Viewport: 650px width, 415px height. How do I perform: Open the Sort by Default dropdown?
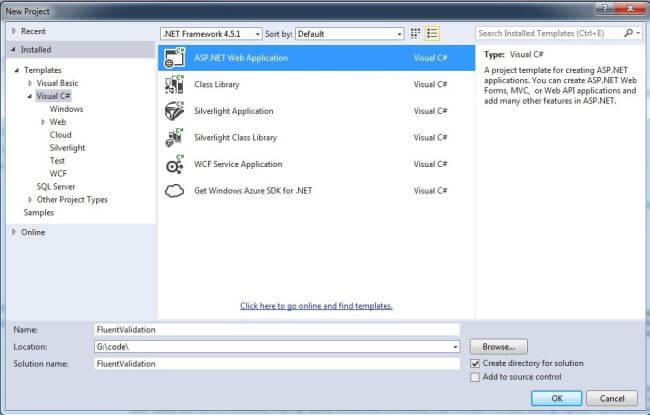[x=349, y=34]
